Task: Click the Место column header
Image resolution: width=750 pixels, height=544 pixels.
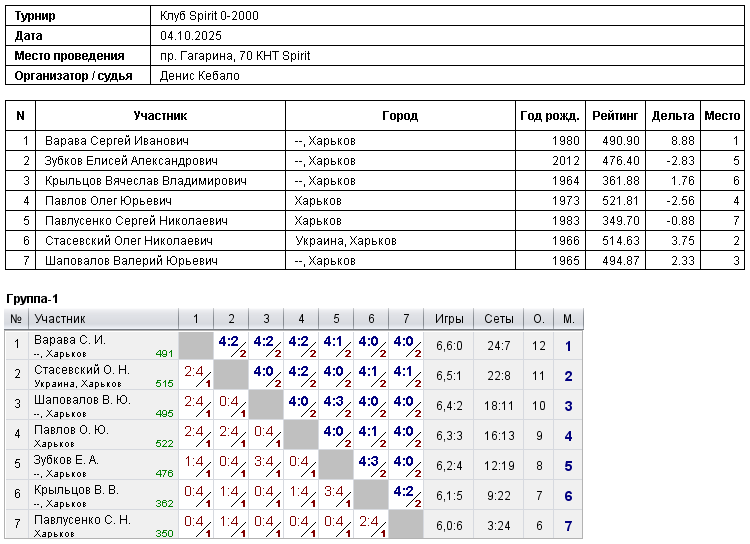Action: coord(722,115)
